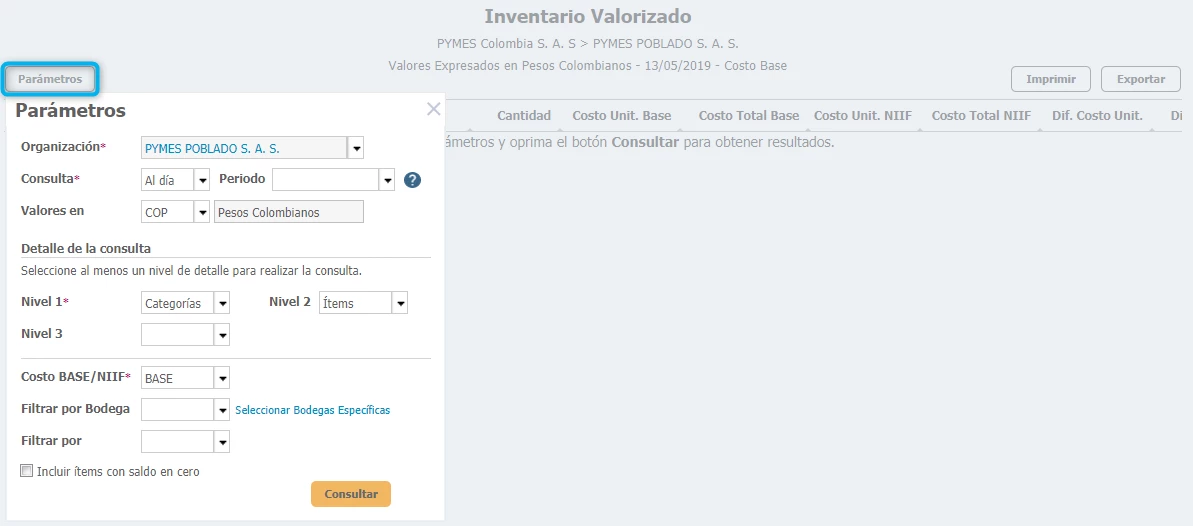Open the Filtrar por Bodega dropdown

click(x=222, y=410)
